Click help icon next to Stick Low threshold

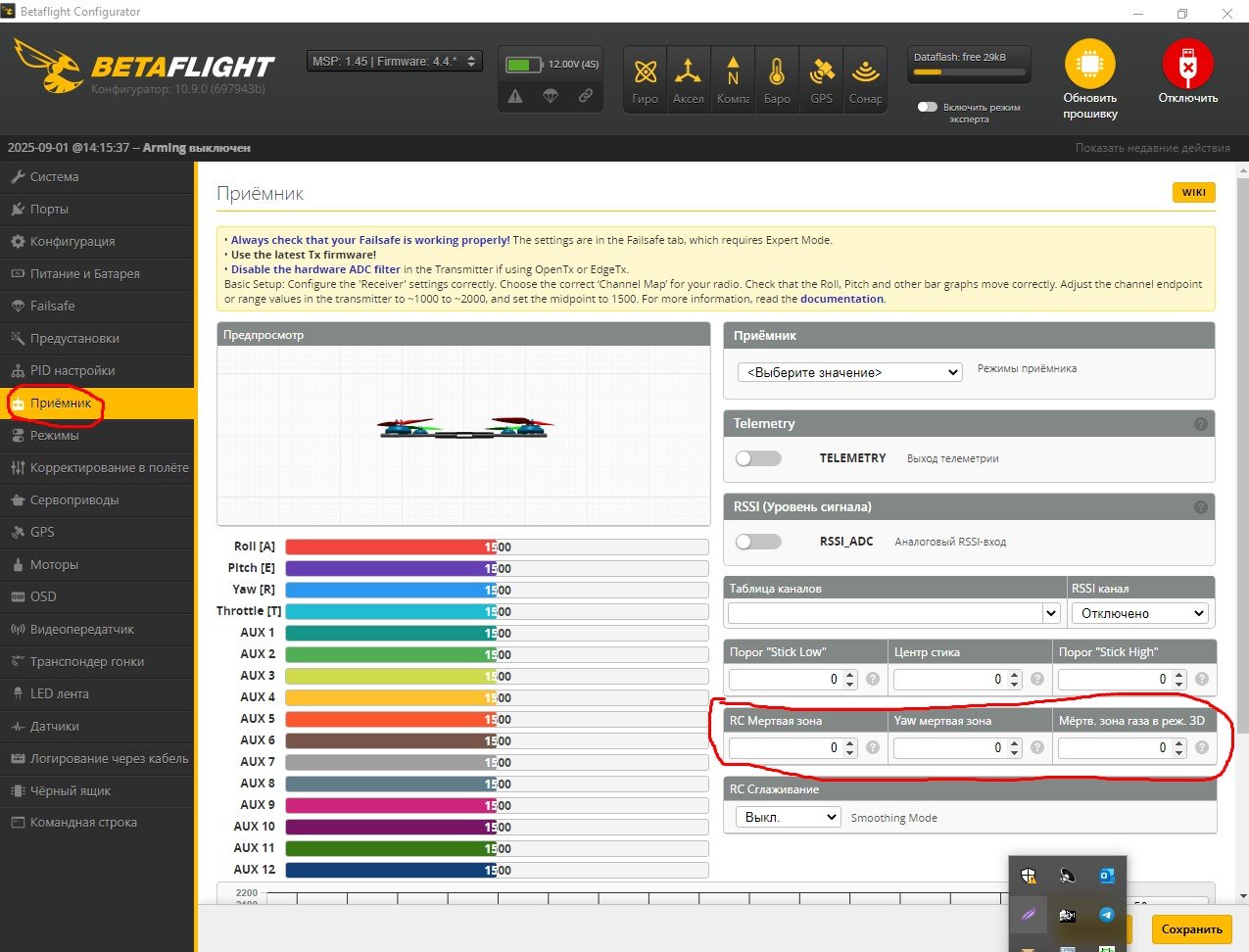click(x=873, y=679)
